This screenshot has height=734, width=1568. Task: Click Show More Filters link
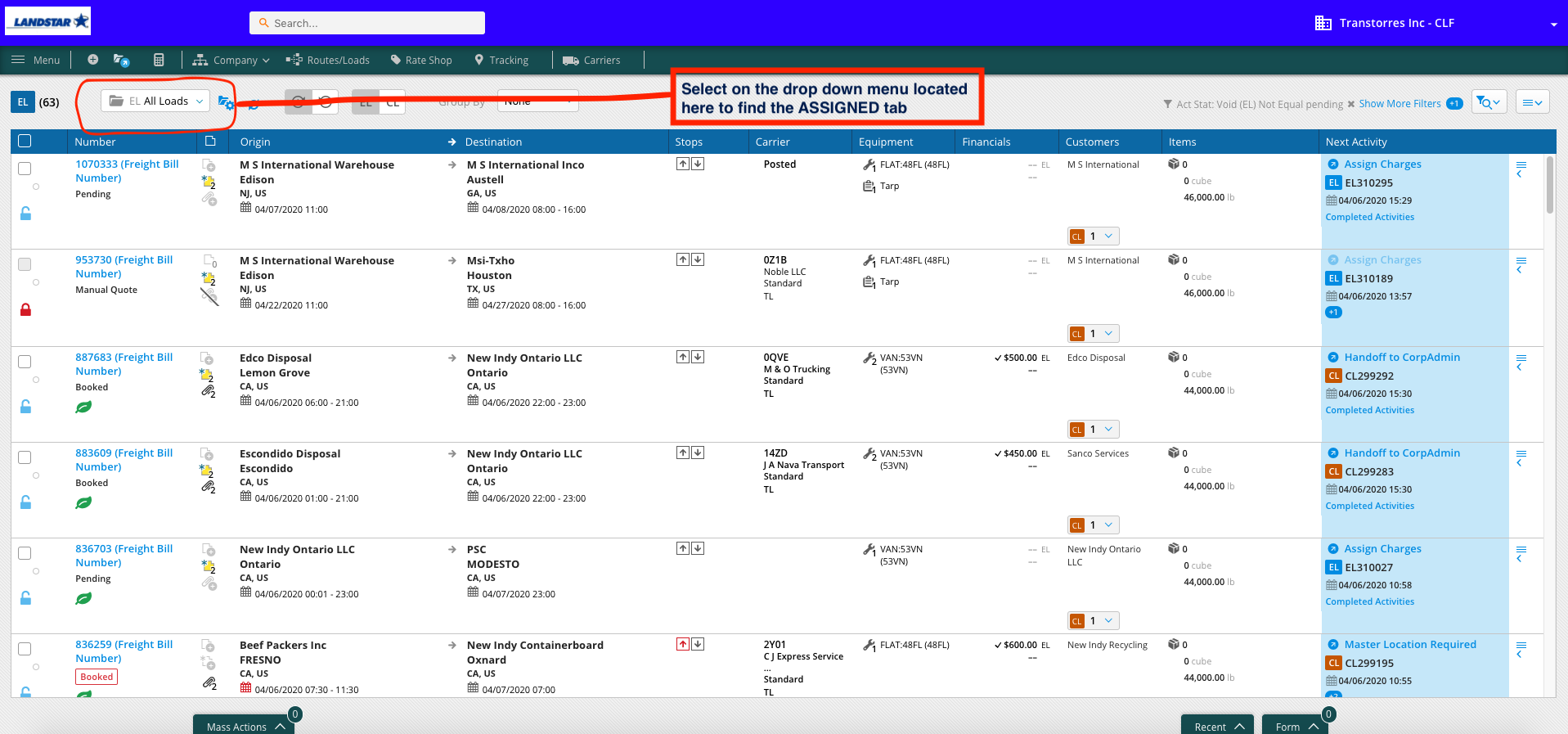coord(1400,104)
